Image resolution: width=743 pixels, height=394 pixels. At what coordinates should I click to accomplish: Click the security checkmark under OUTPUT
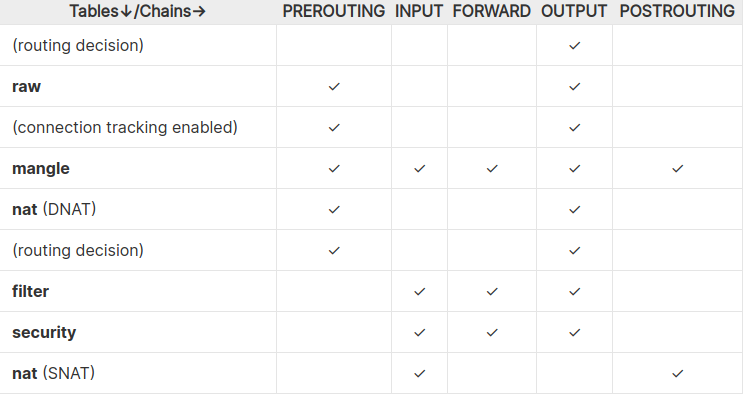pyautogui.click(x=574, y=332)
